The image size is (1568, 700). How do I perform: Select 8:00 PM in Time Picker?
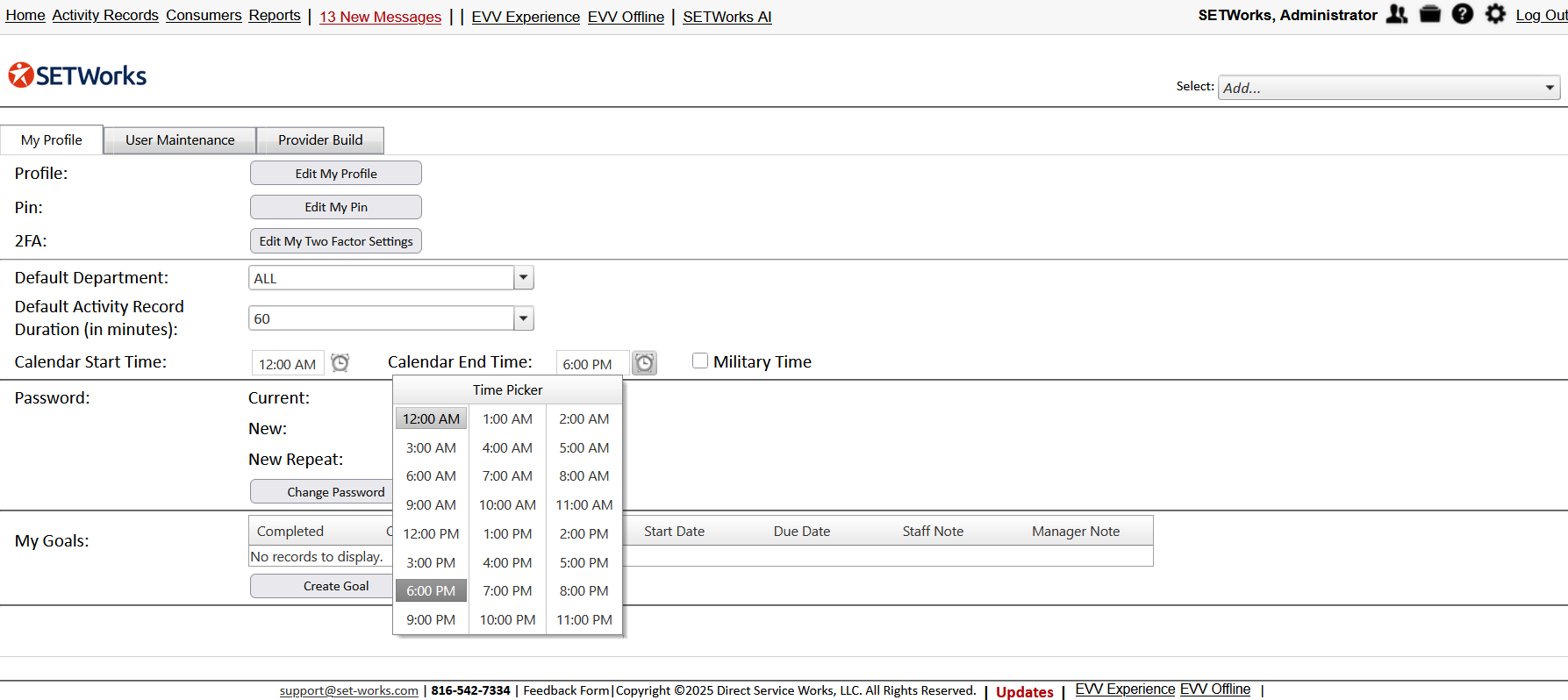pos(584,590)
